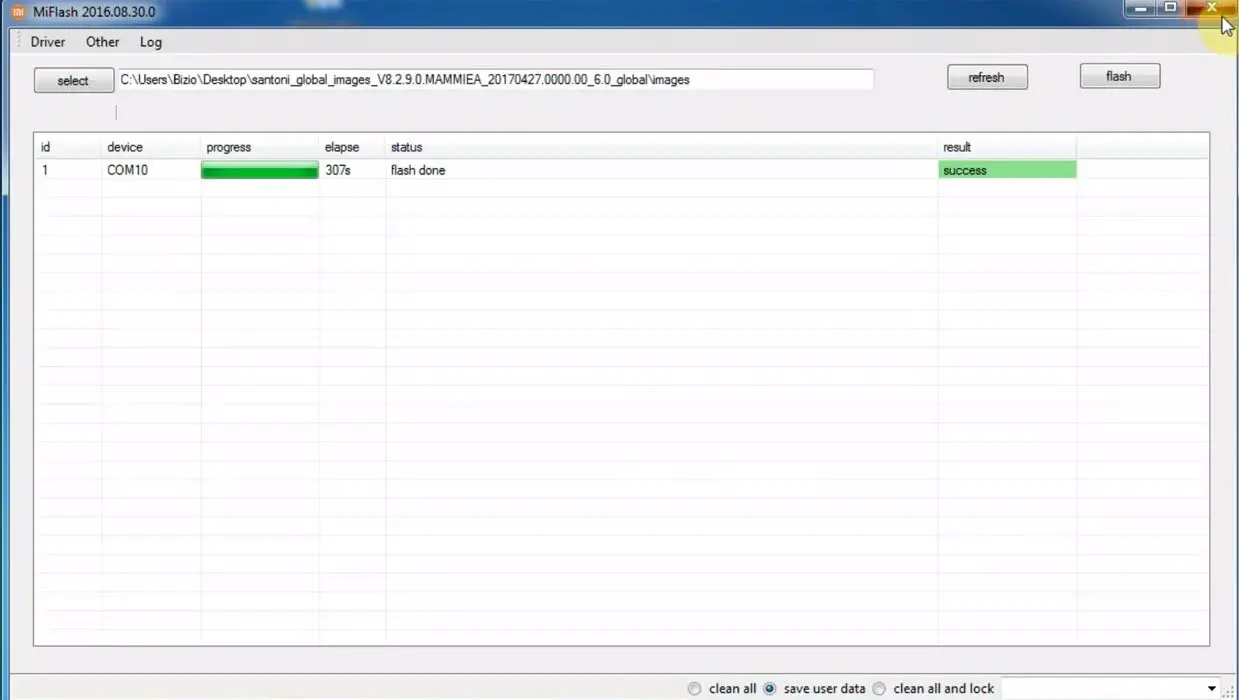Click the firmware images path field
1239x700 pixels.
click(x=496, y=79)
